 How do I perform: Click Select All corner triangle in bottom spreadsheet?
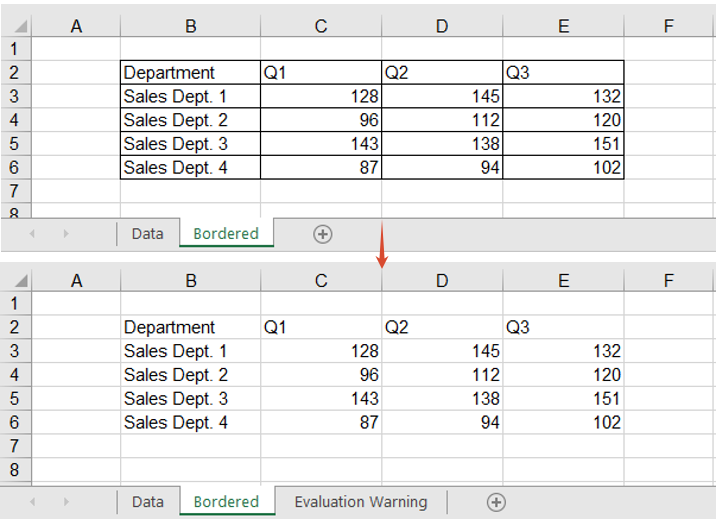click(x=21, y=280)
